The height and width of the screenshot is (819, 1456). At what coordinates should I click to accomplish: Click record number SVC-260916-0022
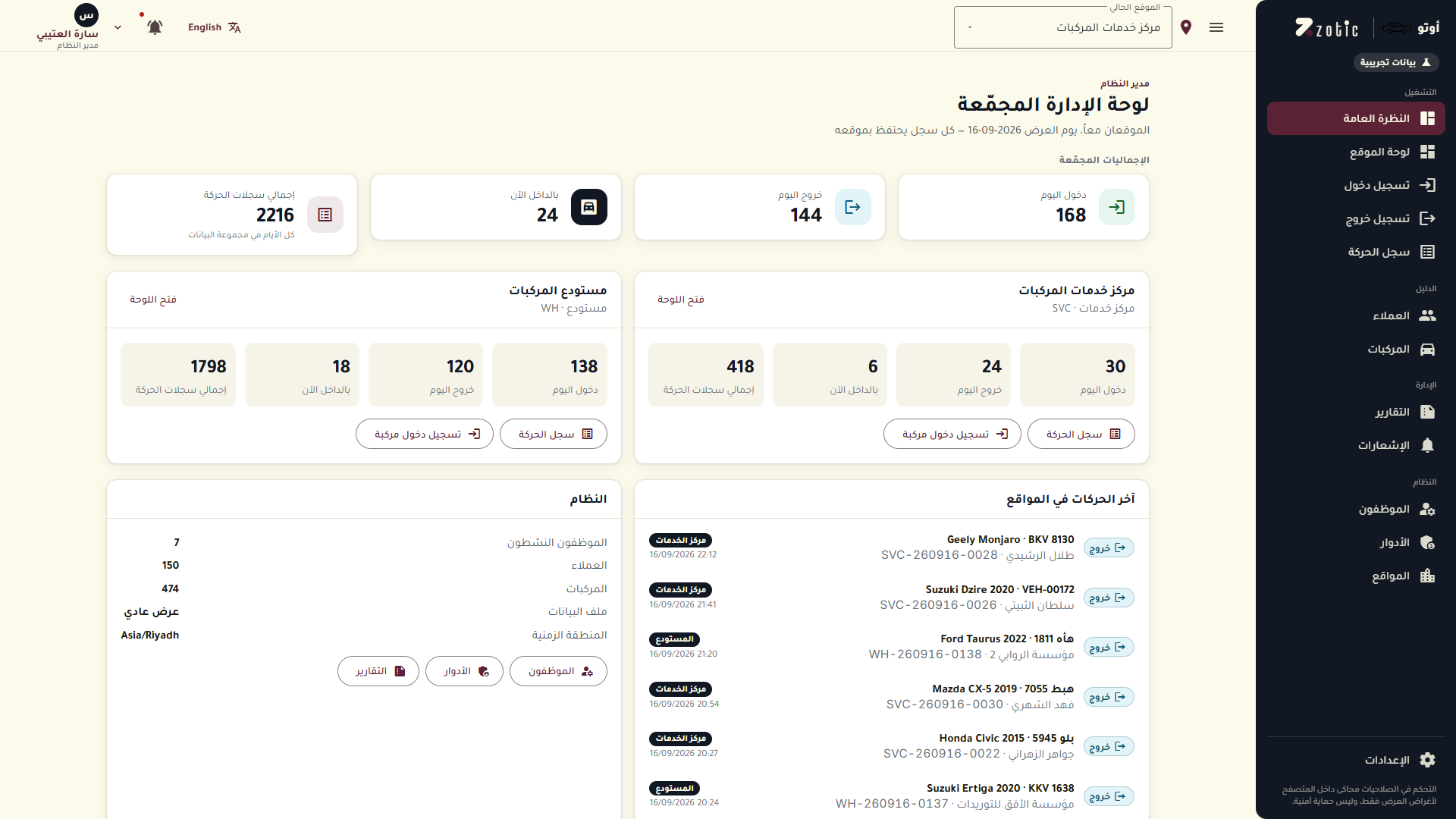[x=942, y=754]
